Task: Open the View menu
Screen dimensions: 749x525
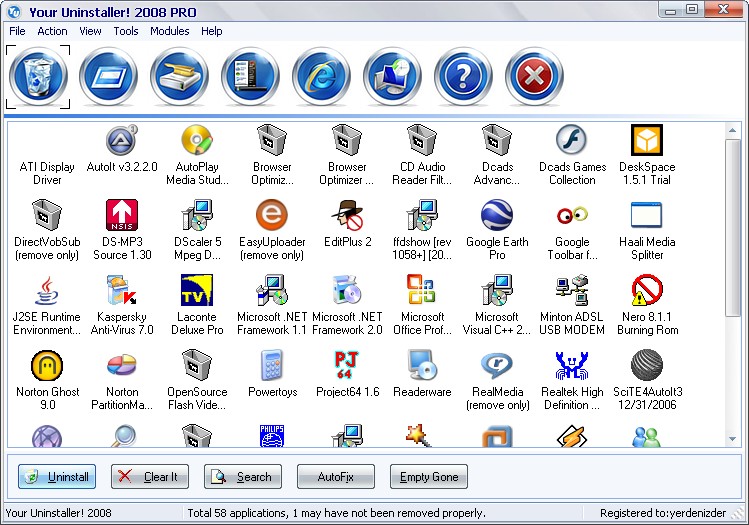Action: click(90, 31)
